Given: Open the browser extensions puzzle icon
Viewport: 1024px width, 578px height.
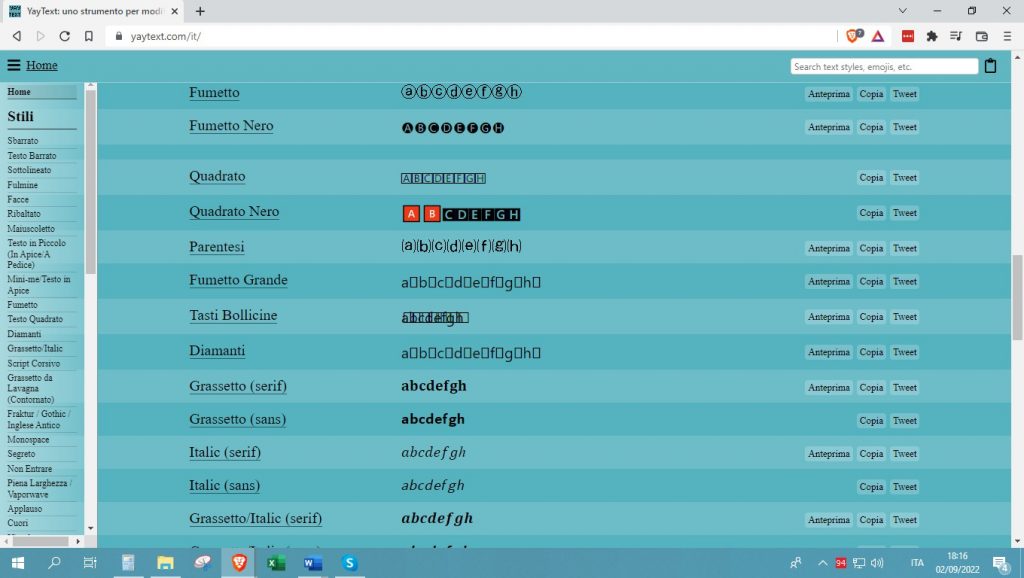Looking at the screenshot, I should (932, 36).
